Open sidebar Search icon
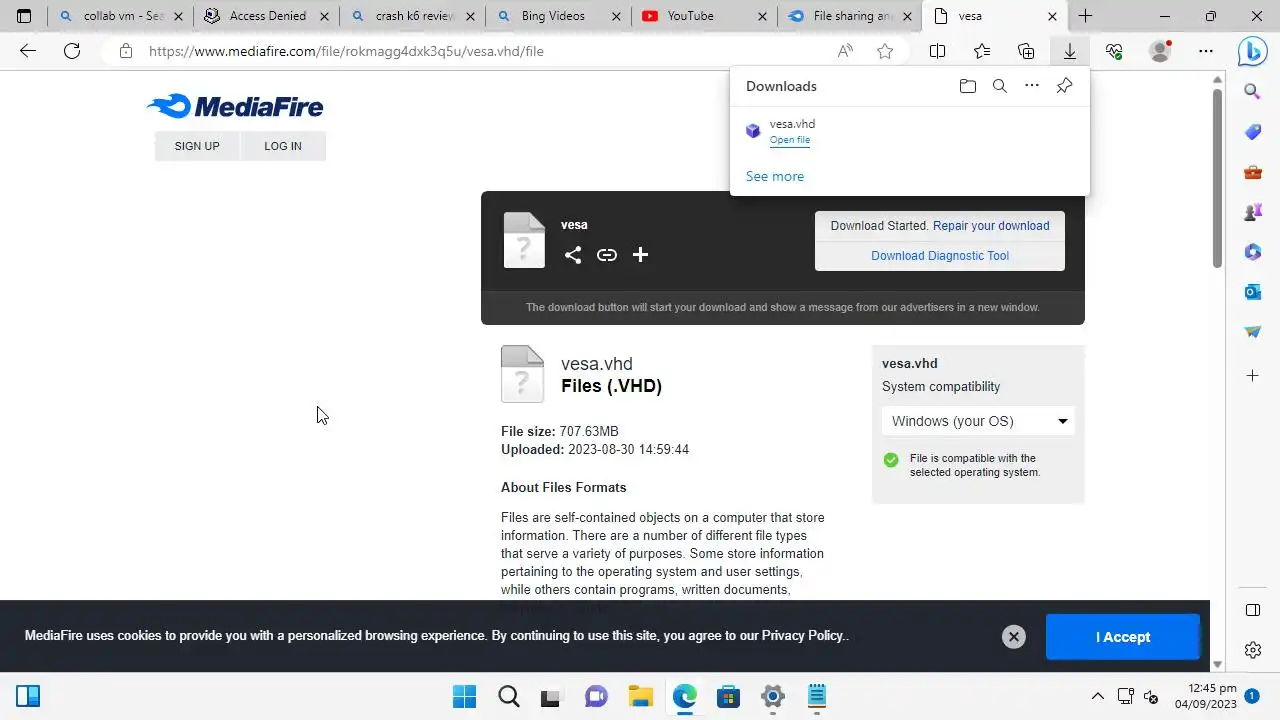Image resolution: width=1280 pixels, height=720 pixels. 1253,92
